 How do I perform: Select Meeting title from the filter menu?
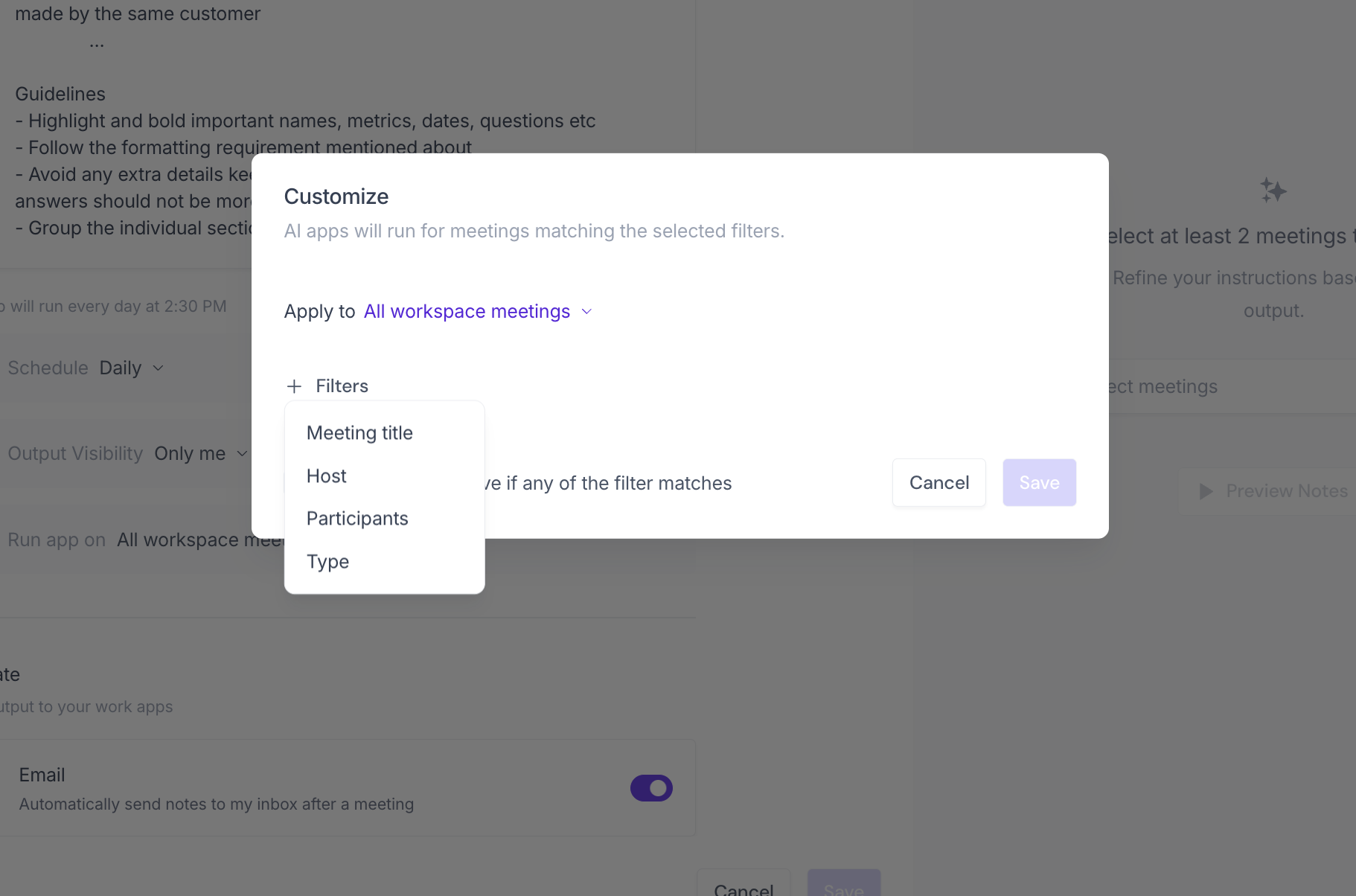coord(359,432)
